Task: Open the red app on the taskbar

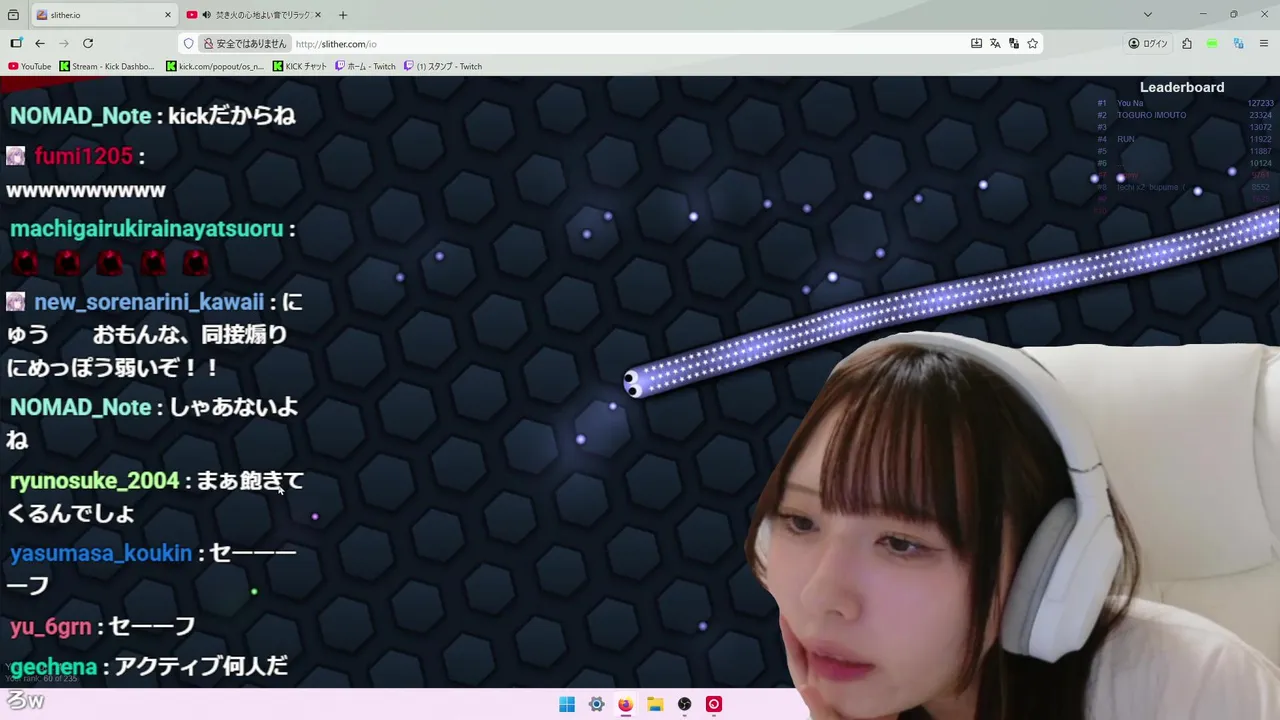Action: coord(713,704)
